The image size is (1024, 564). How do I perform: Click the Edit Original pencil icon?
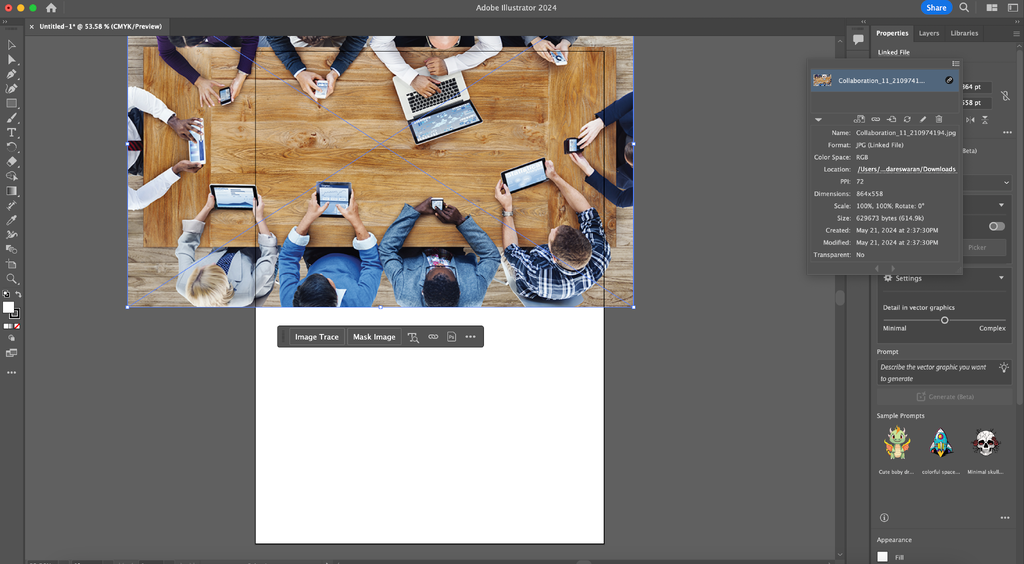(923, 119)
